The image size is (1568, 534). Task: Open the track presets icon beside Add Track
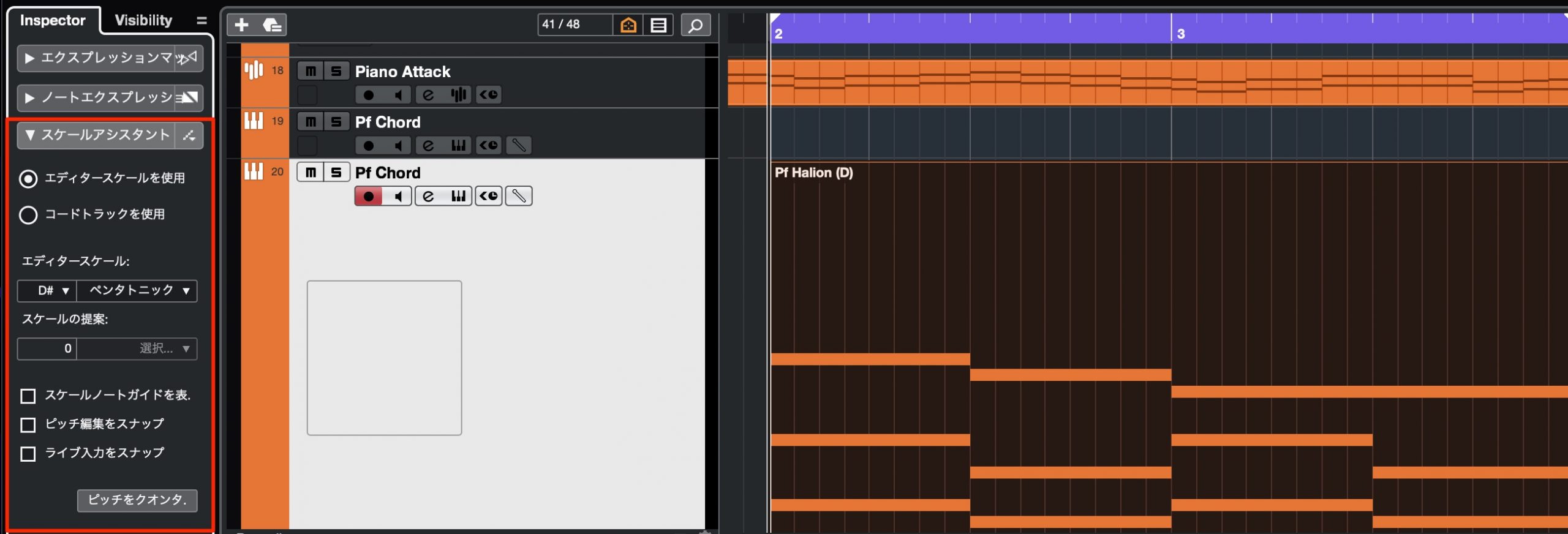[271, 24]
